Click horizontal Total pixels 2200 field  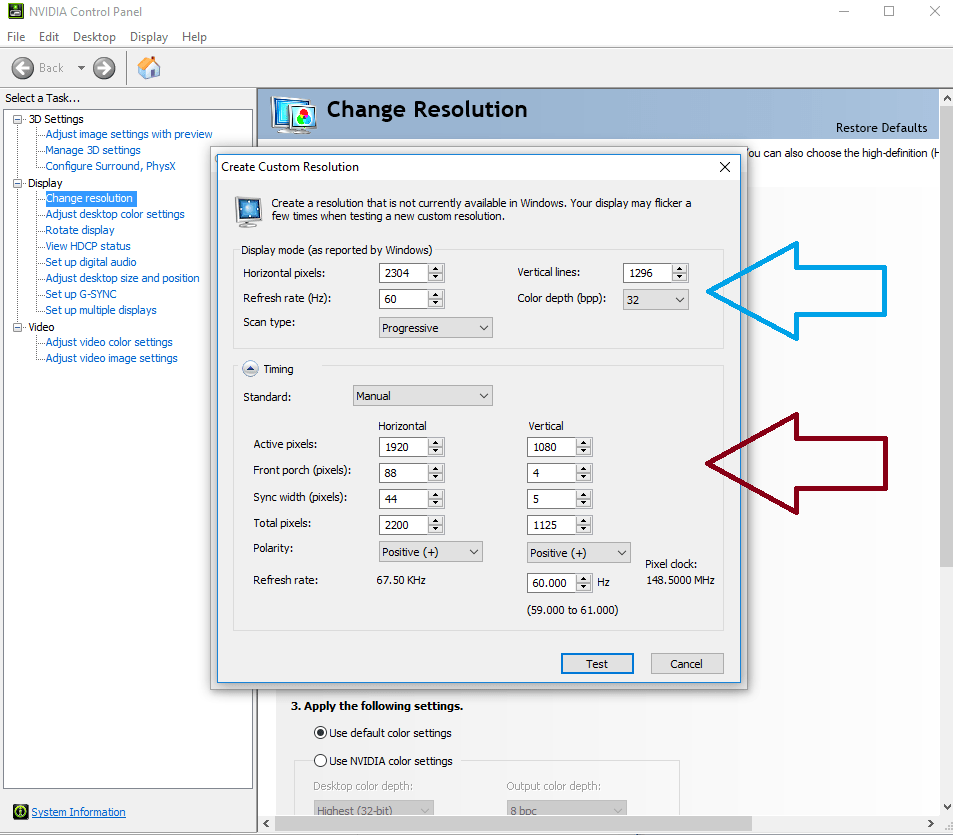coord(404,524)
